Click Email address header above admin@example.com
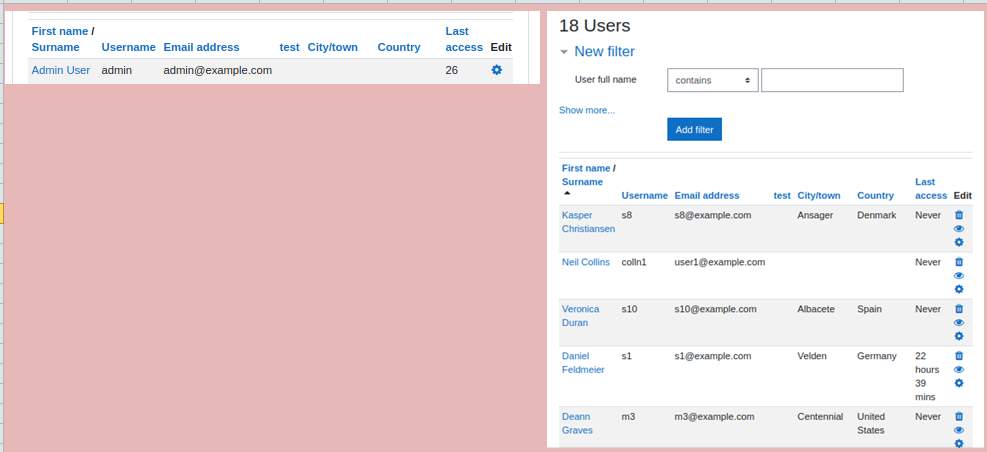Screen dimensions: 987x452 pyautogui.click(x=201, y=47)
